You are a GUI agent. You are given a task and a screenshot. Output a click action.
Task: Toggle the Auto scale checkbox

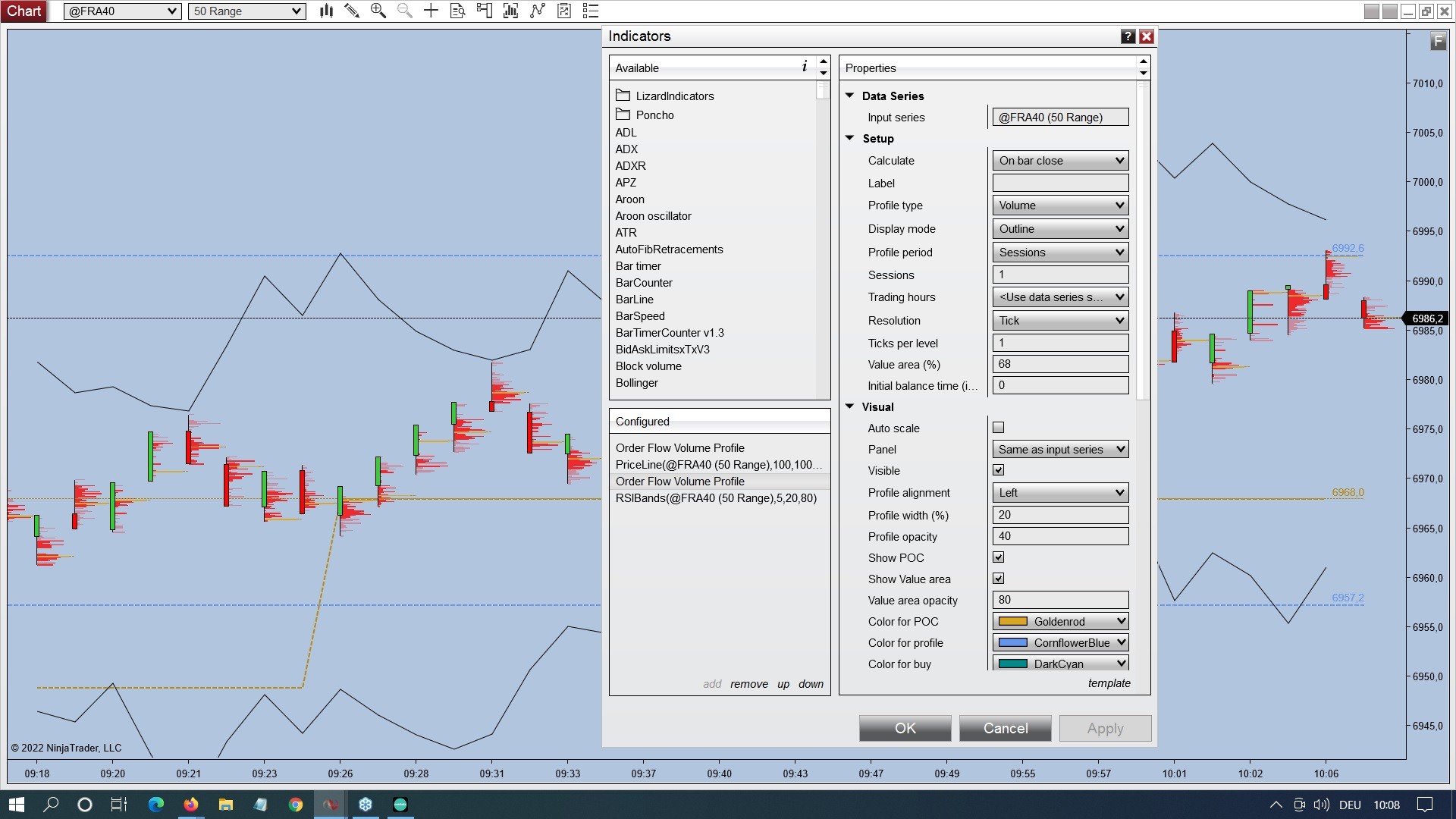998,428
